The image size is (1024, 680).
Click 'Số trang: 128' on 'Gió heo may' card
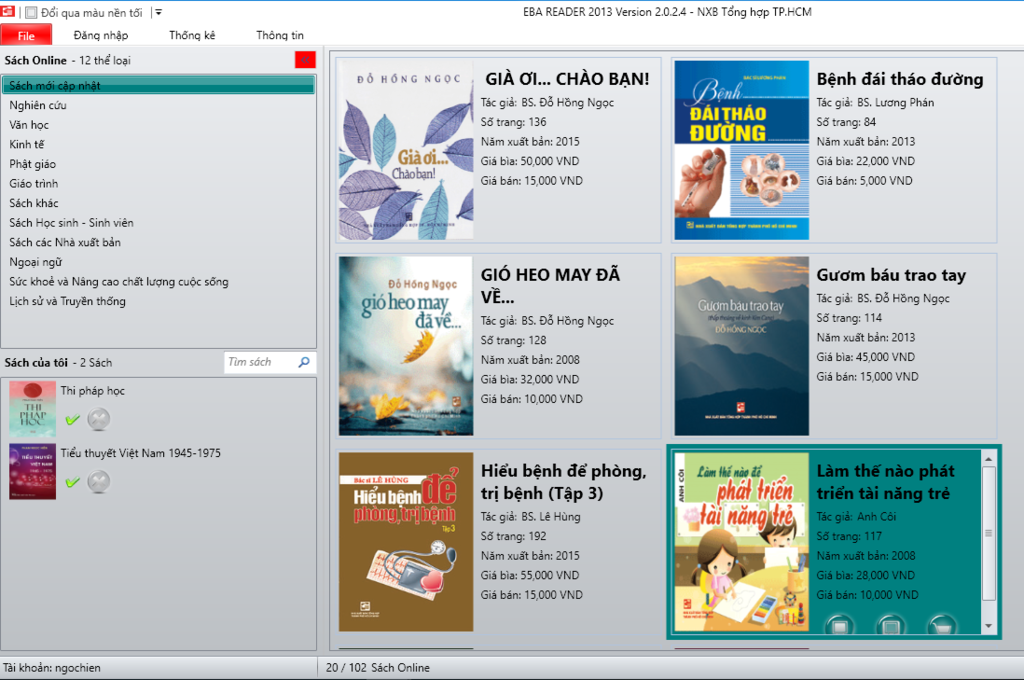tap(513, 340)
